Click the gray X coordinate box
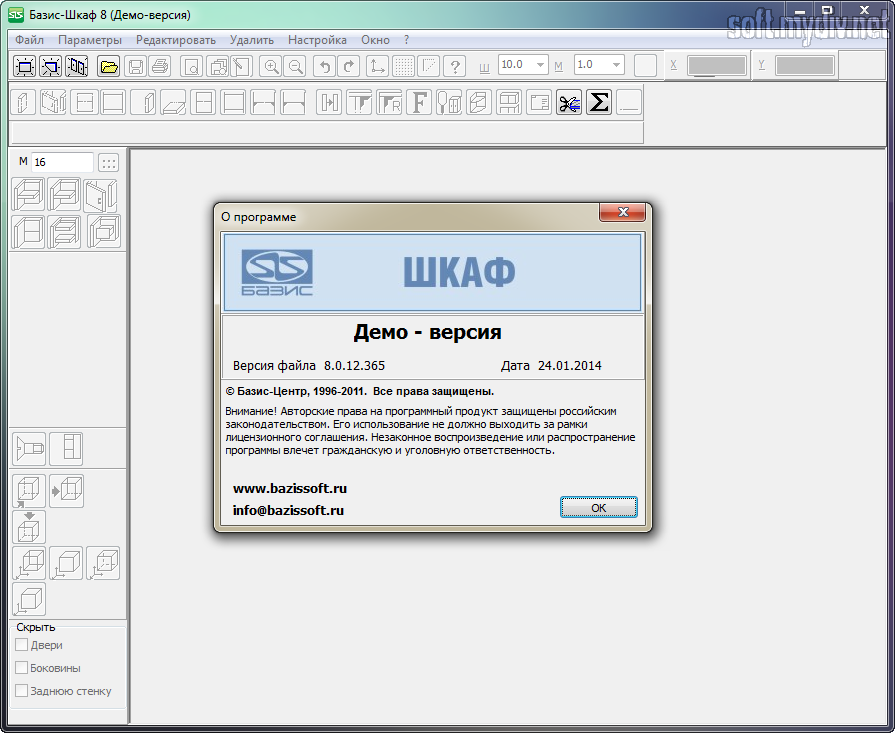 (x=716, y=65)
